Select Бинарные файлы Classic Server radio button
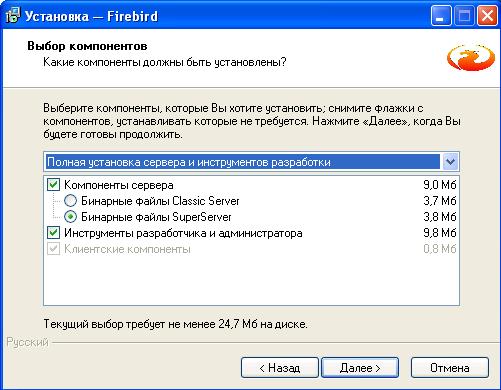This screenshot has height=390, width=501. [70, 201]
